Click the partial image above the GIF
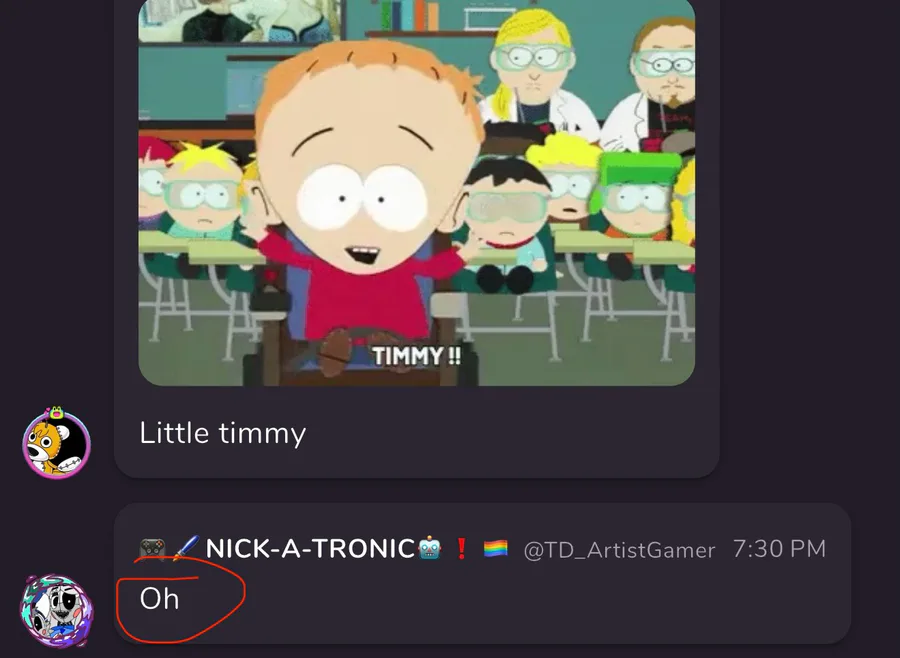The image size is (900, 658). (240, 20)
